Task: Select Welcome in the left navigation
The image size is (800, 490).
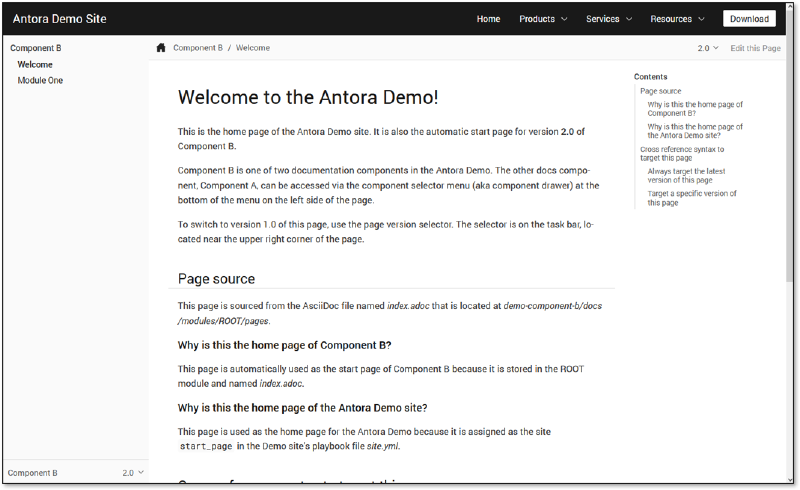Action: pos(35,64)
